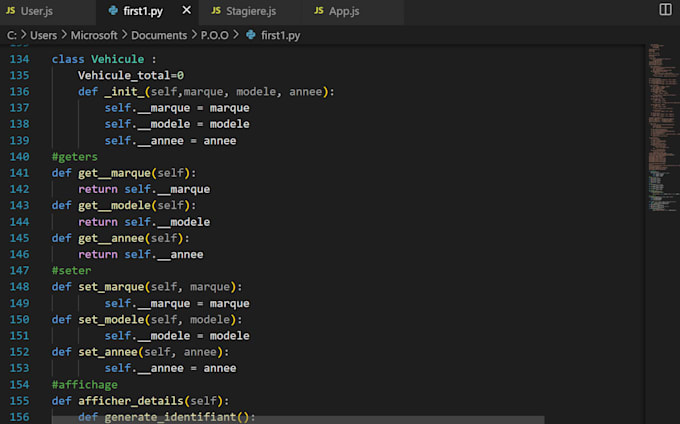The height and width of the screenshot is (424, 680).
Task: Click the split editor icon
Action: click(x=665, y=10)
